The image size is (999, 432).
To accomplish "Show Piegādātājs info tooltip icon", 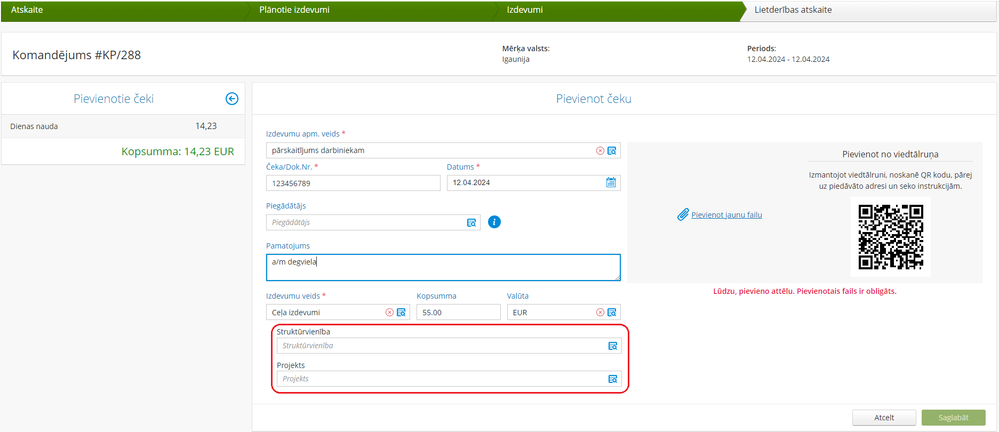I will tap(494, 222).
